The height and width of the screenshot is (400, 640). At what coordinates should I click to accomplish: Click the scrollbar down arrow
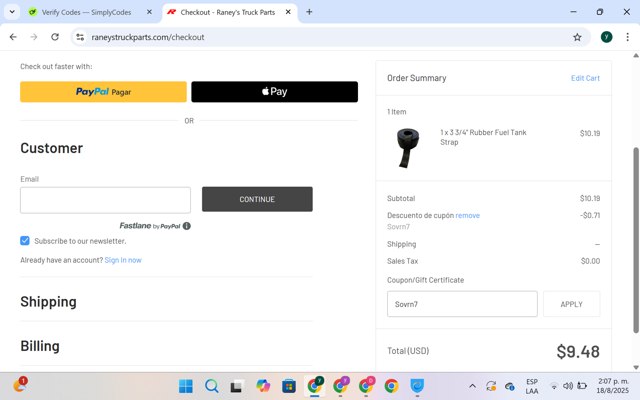pos(636,367)
